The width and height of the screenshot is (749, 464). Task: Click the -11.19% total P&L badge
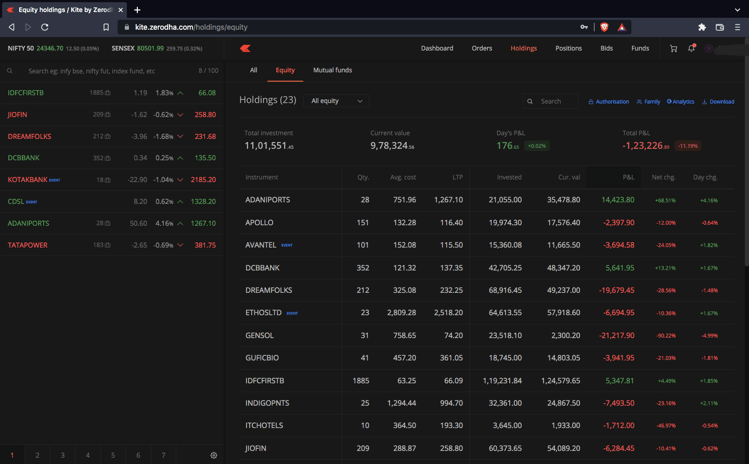[688, 146]
